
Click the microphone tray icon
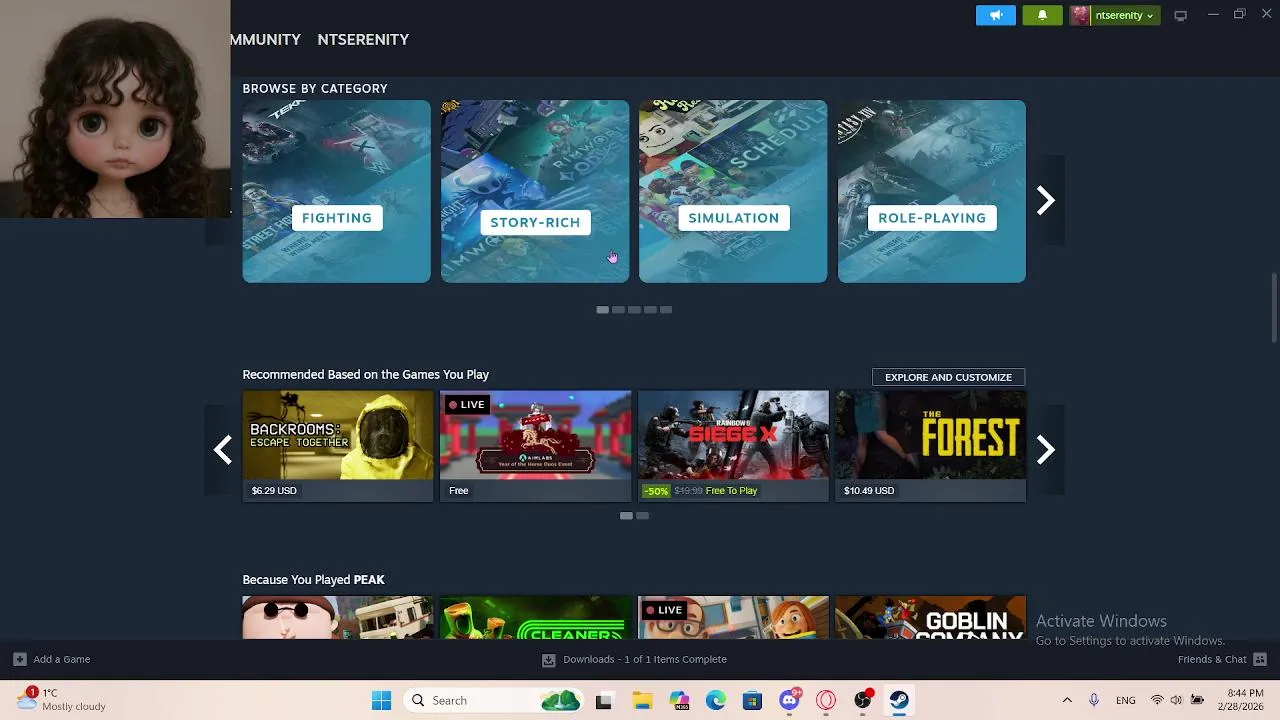tap(1094, 700)
